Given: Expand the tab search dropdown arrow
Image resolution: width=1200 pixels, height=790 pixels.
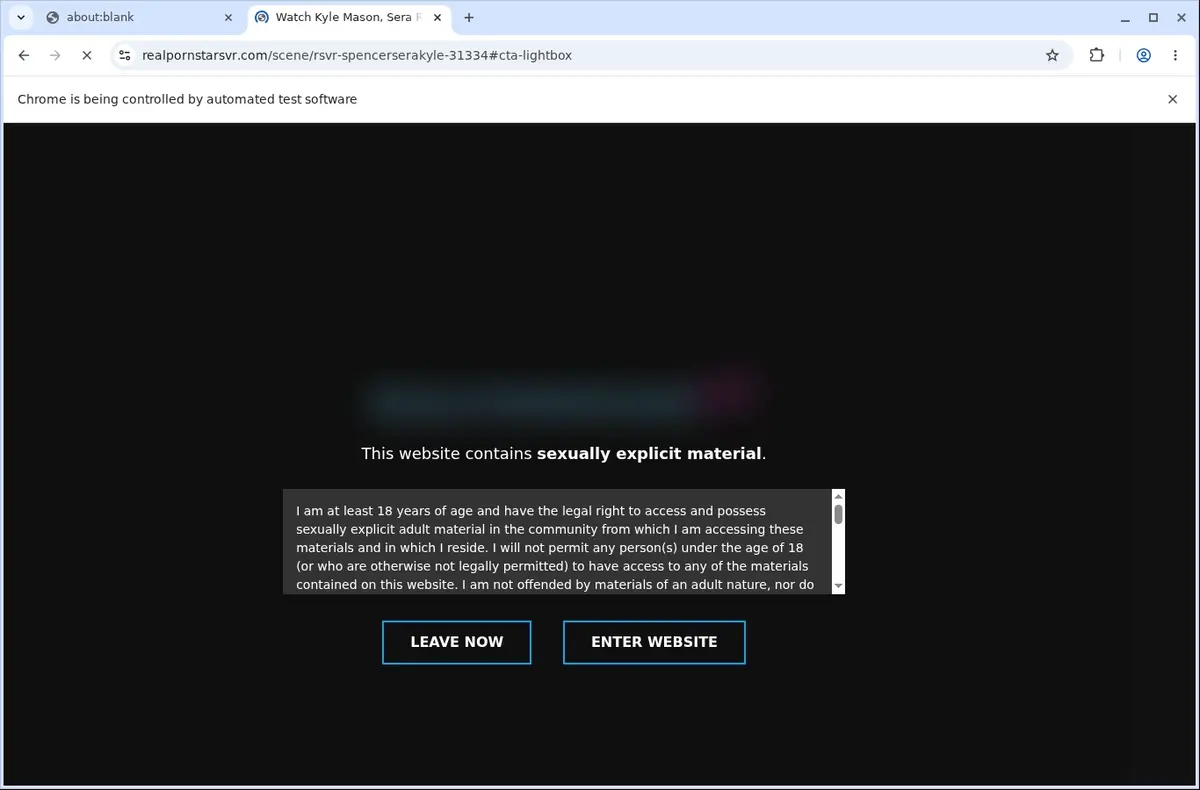Looking at the screenshot, I should click(21, 17).
